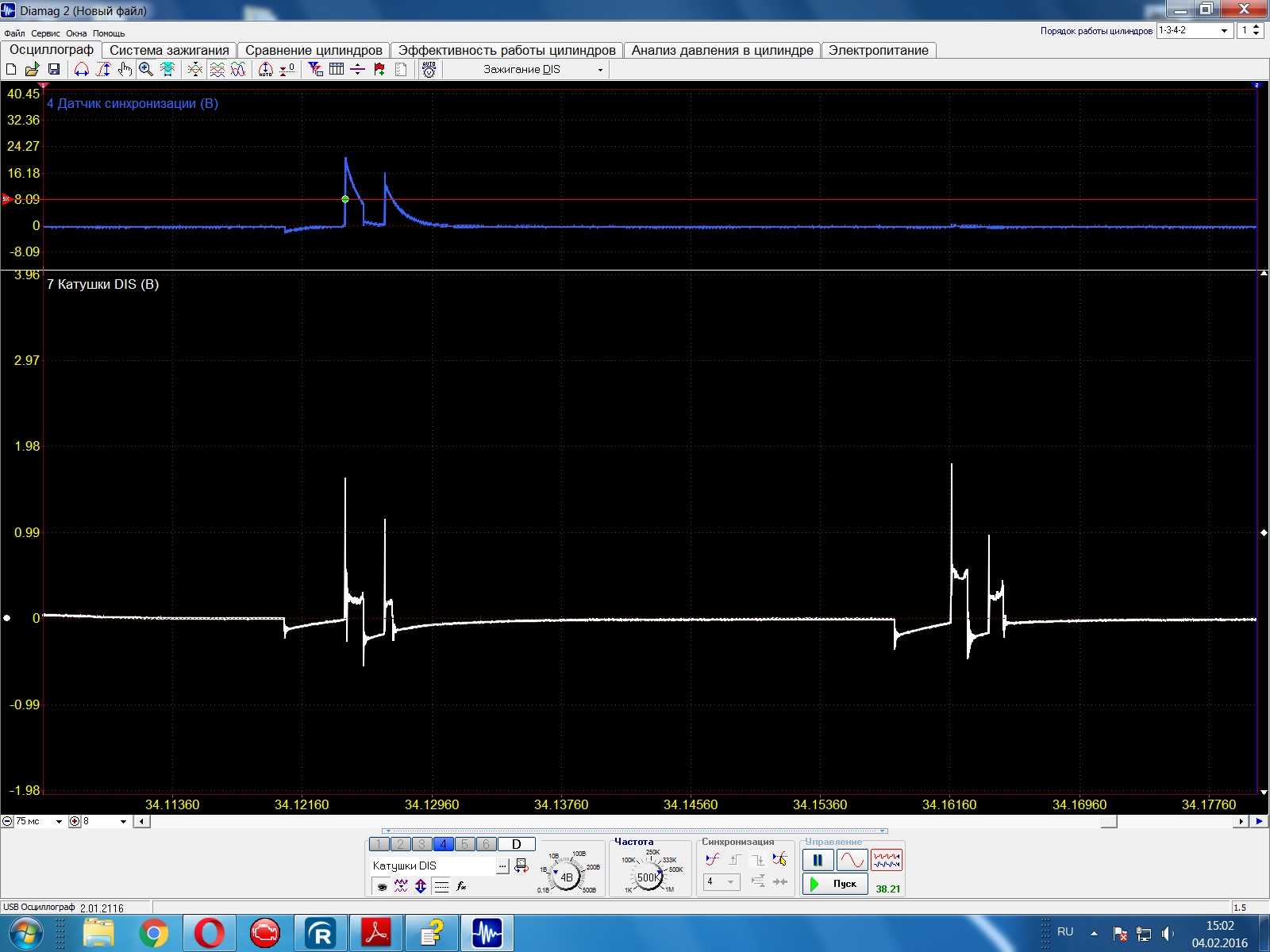The height and width of the screenshot is (952, 1270).
Task: Add a marker with the red flag icon
Action: tap(379, 70)
